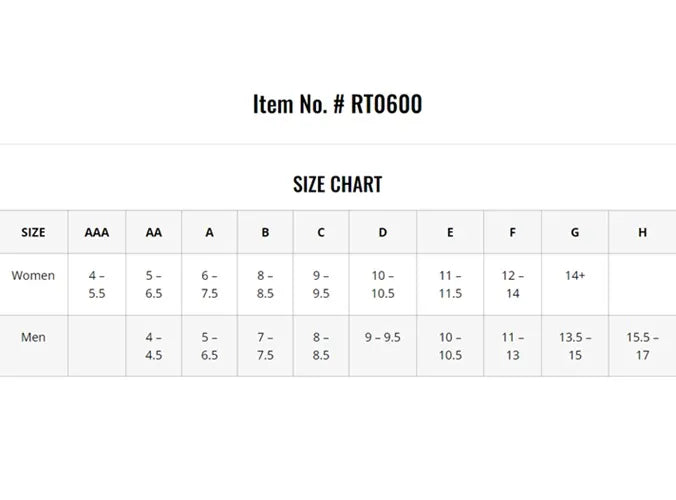Image resolution: width=676 pixels, height=500 pixels.
Task: Select the AAA column header
Action: (x=97, y=233)
